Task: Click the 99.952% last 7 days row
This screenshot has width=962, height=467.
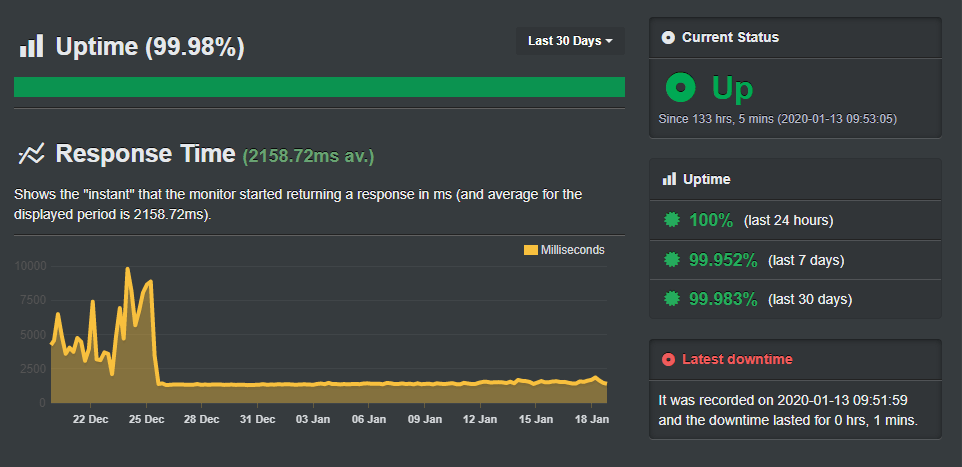Action: click(x=795, y=260)
